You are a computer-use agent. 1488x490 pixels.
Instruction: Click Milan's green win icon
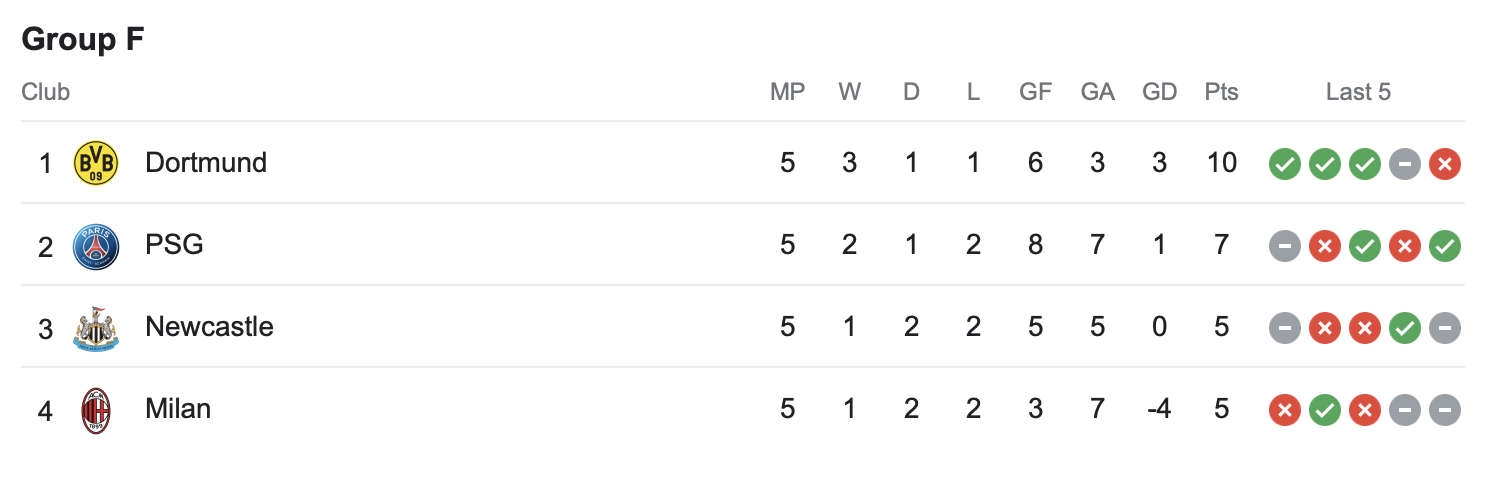coord(1325,409)
